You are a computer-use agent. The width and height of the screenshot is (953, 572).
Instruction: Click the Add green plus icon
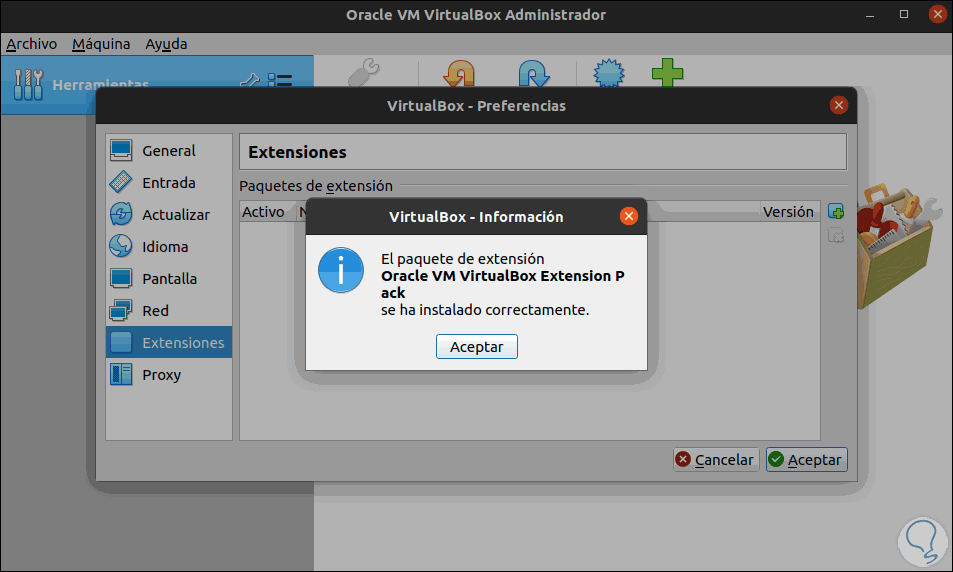tap(667, 72)
